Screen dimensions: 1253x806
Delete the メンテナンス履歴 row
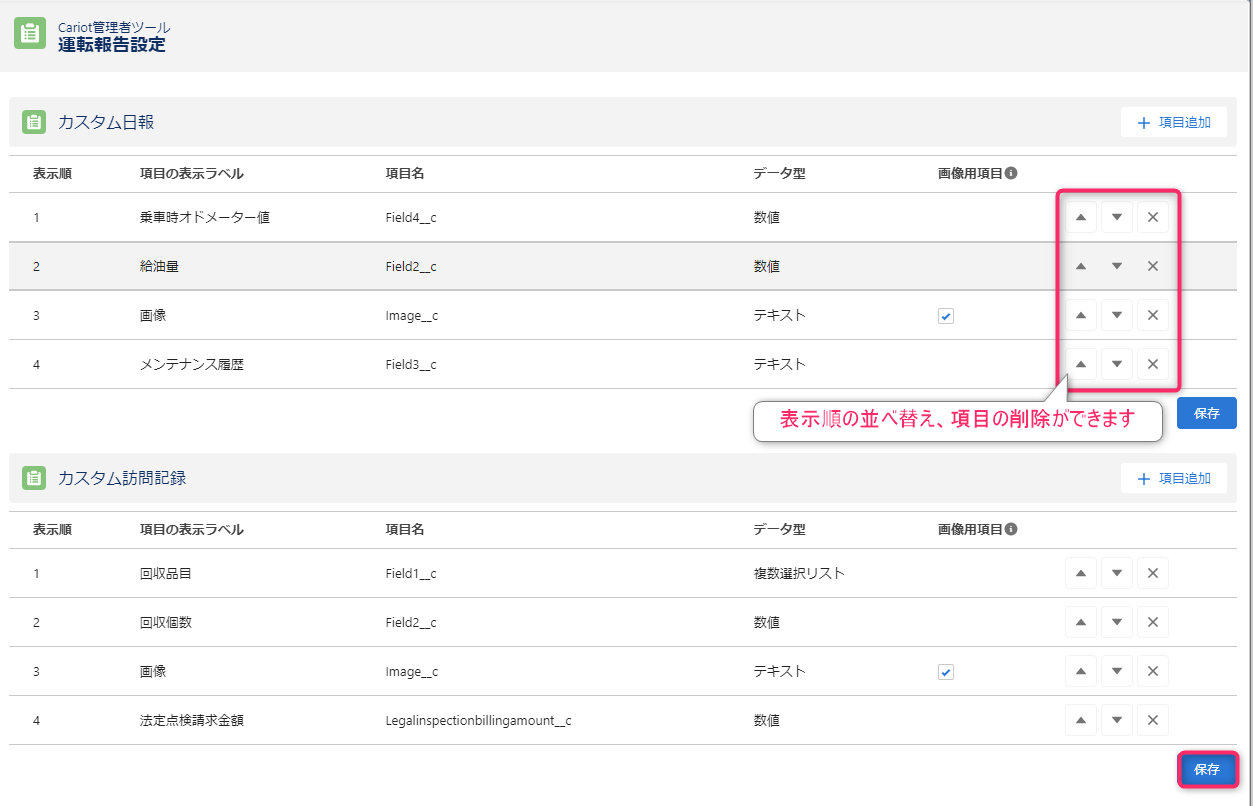(x=1152, y=364)
